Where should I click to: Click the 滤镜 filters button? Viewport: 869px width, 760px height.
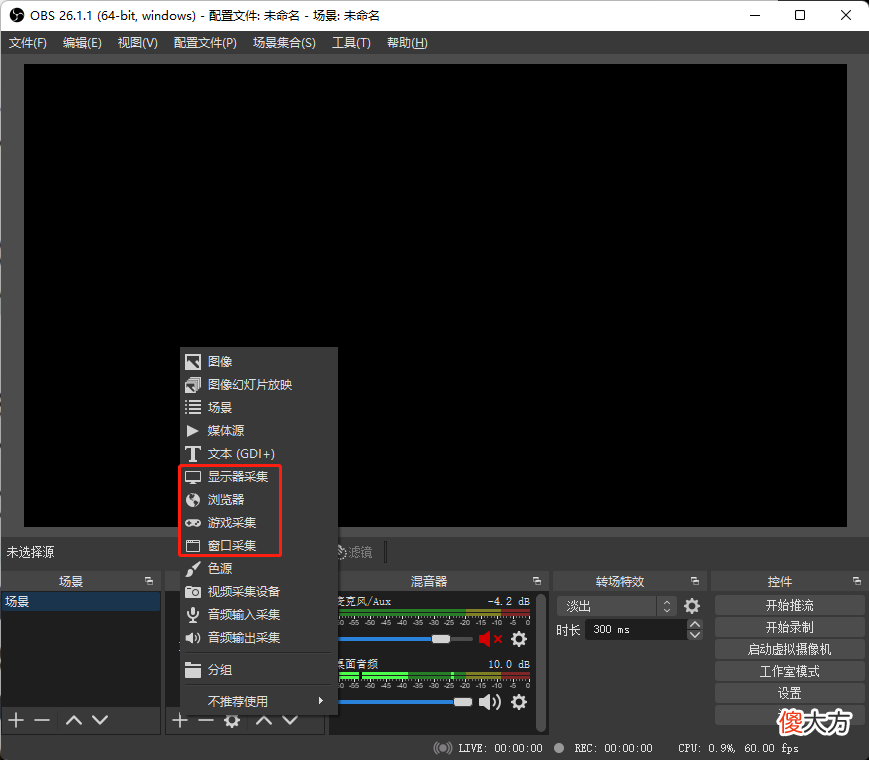click(x=355, y=552)
